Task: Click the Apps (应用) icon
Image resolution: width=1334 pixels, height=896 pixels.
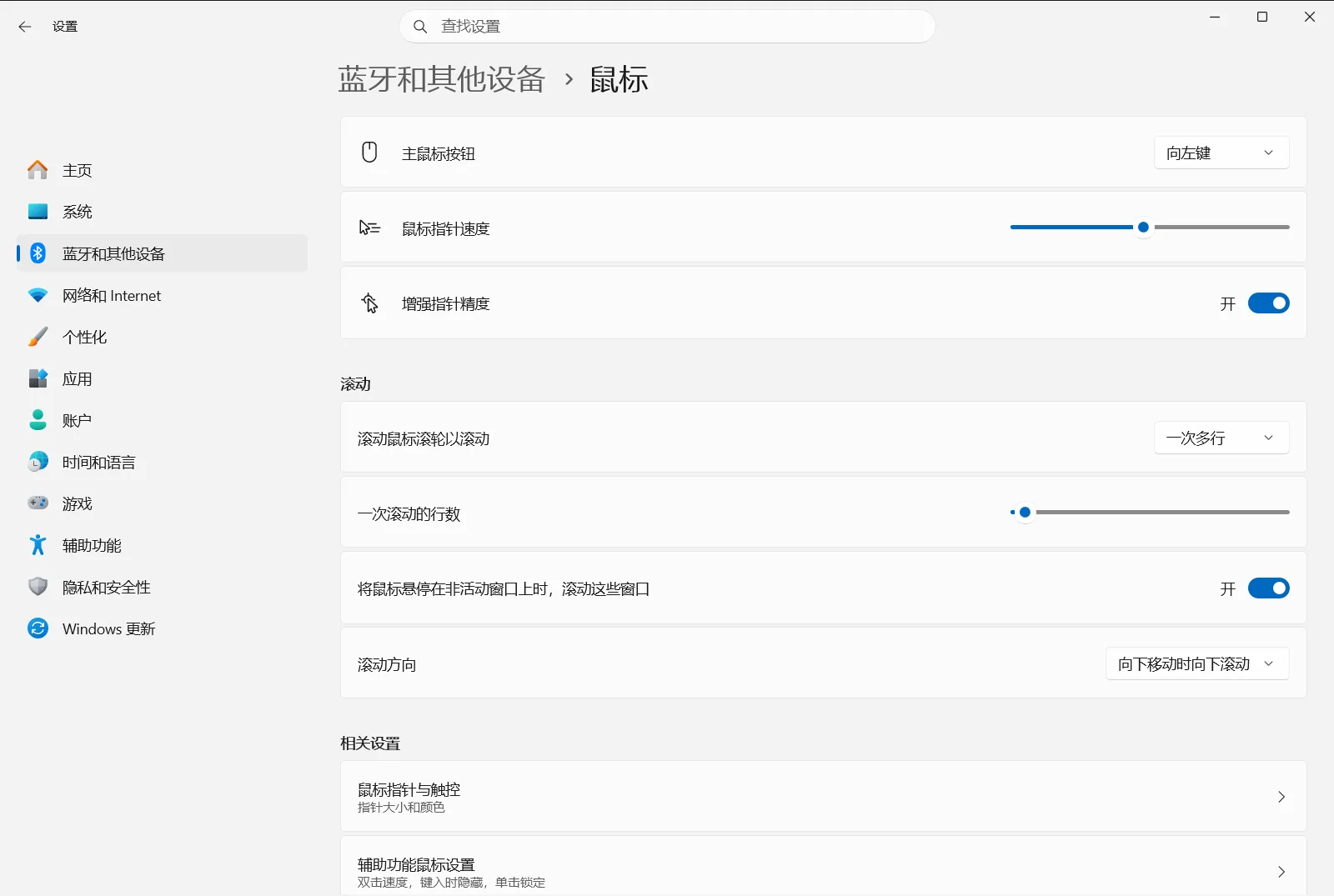Action: tap(38, 378)
